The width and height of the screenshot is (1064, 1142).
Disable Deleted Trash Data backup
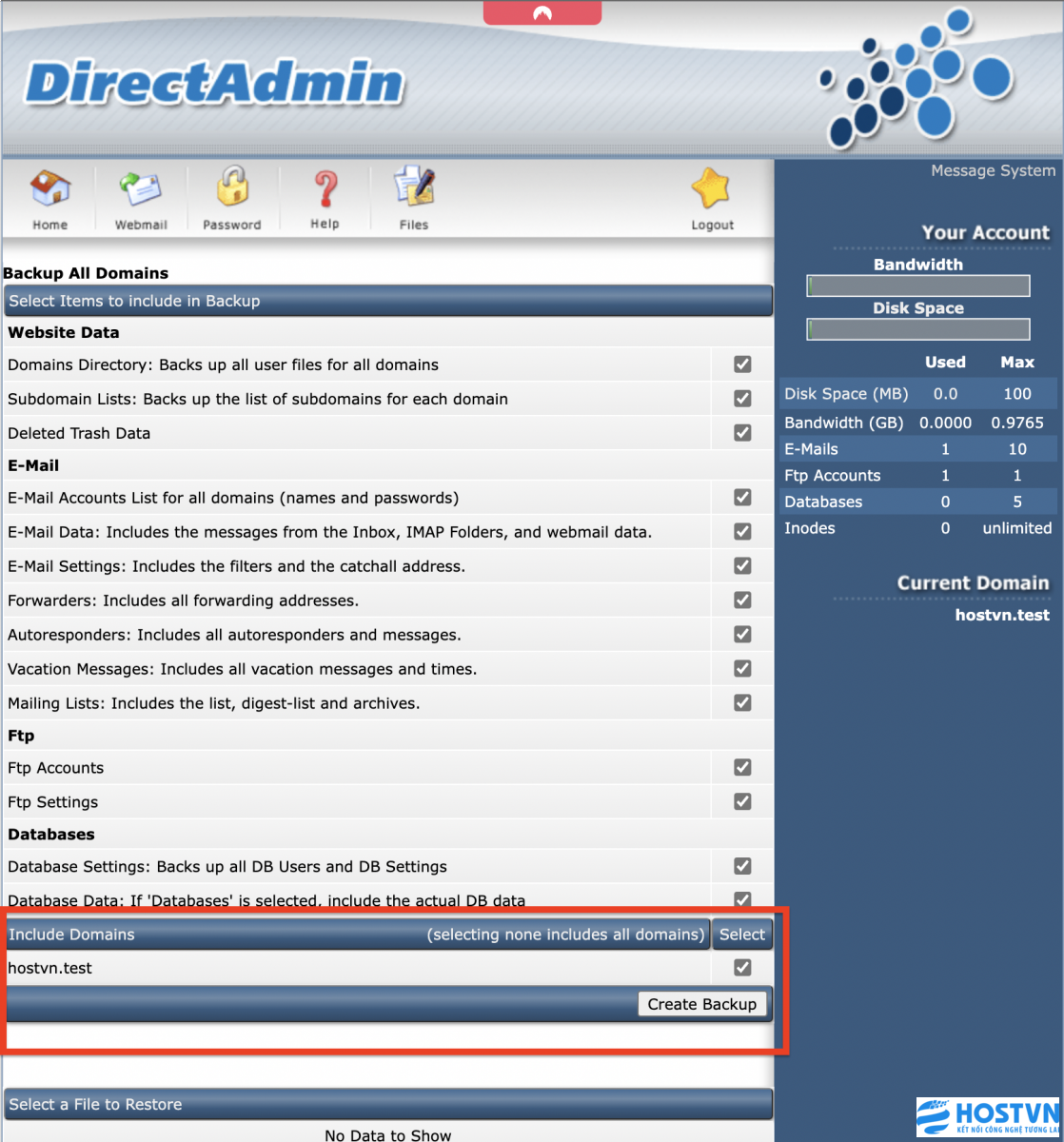click(741, 432)
